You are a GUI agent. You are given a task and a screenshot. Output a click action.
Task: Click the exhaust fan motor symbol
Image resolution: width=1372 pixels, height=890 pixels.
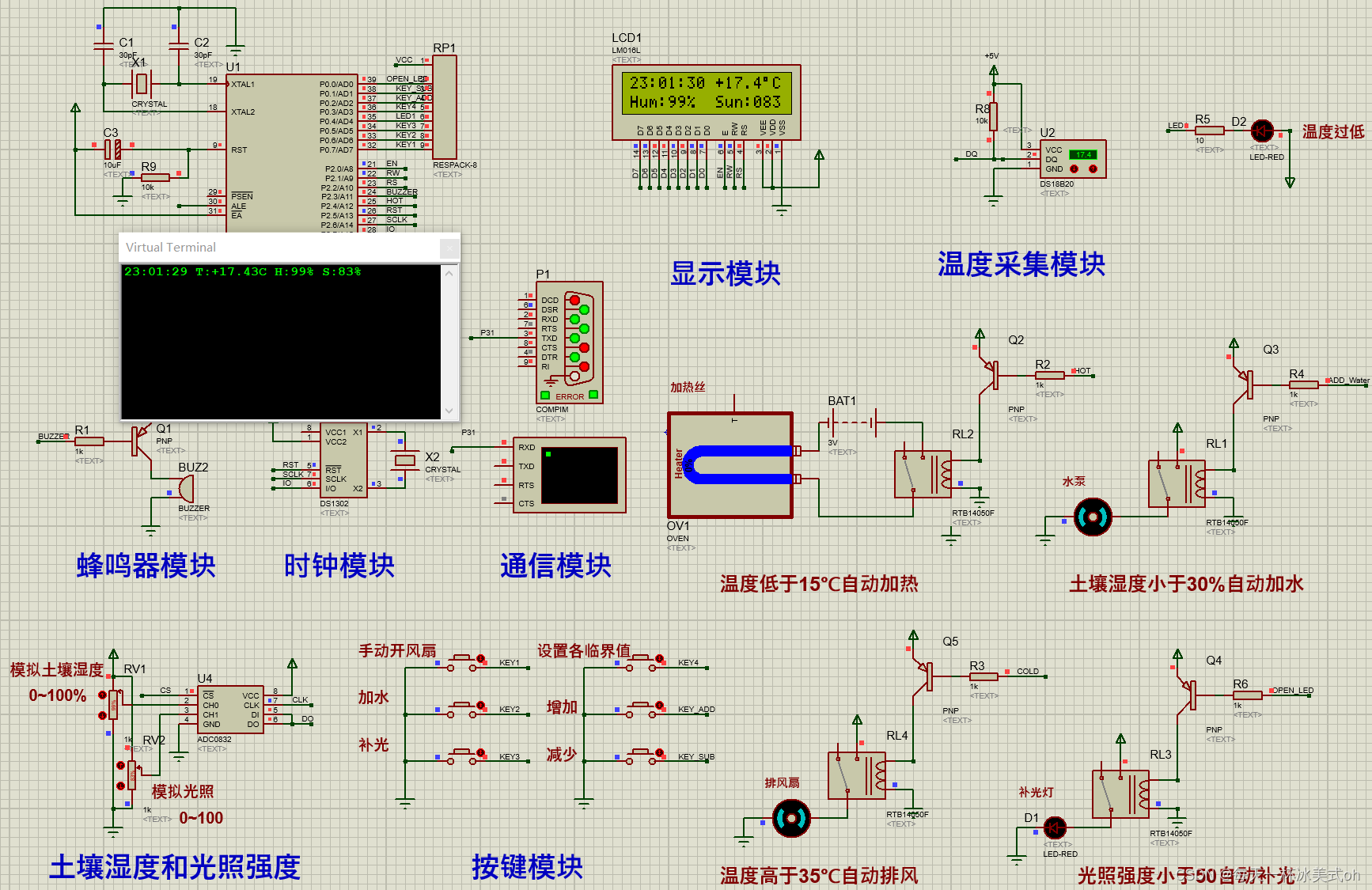tap(791, 818)
